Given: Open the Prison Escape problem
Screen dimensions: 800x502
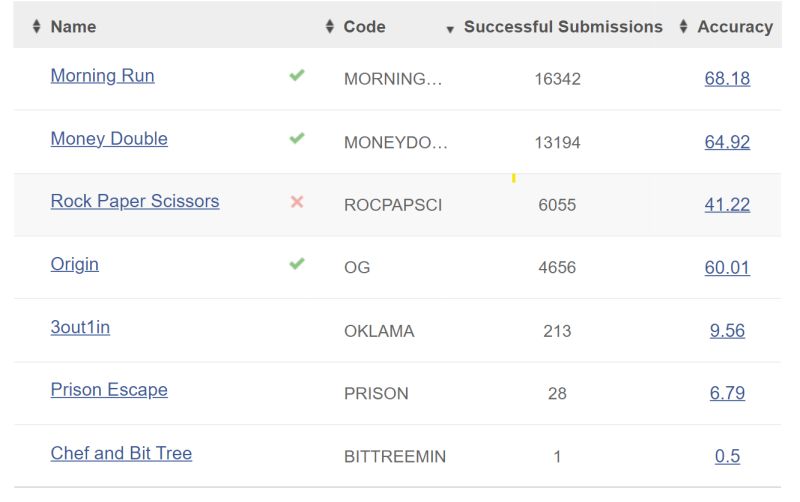Looking at the screenshot, I should [109, 390].
